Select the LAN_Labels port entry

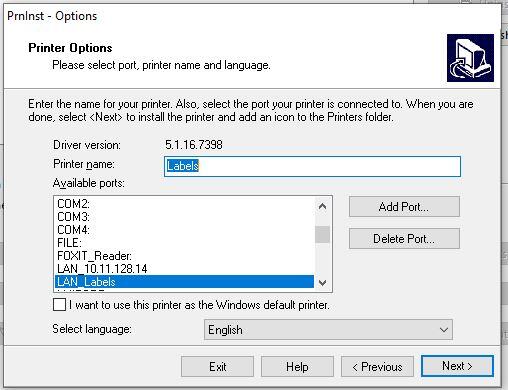(184, 282)
